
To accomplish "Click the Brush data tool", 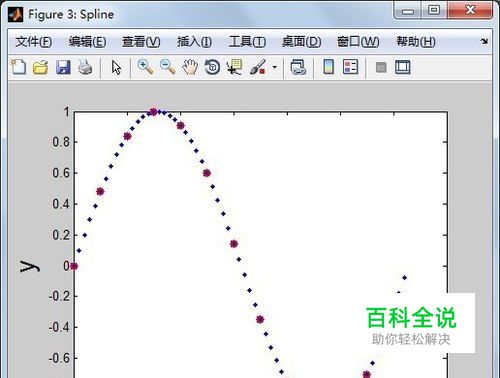I will pos(257,67).
